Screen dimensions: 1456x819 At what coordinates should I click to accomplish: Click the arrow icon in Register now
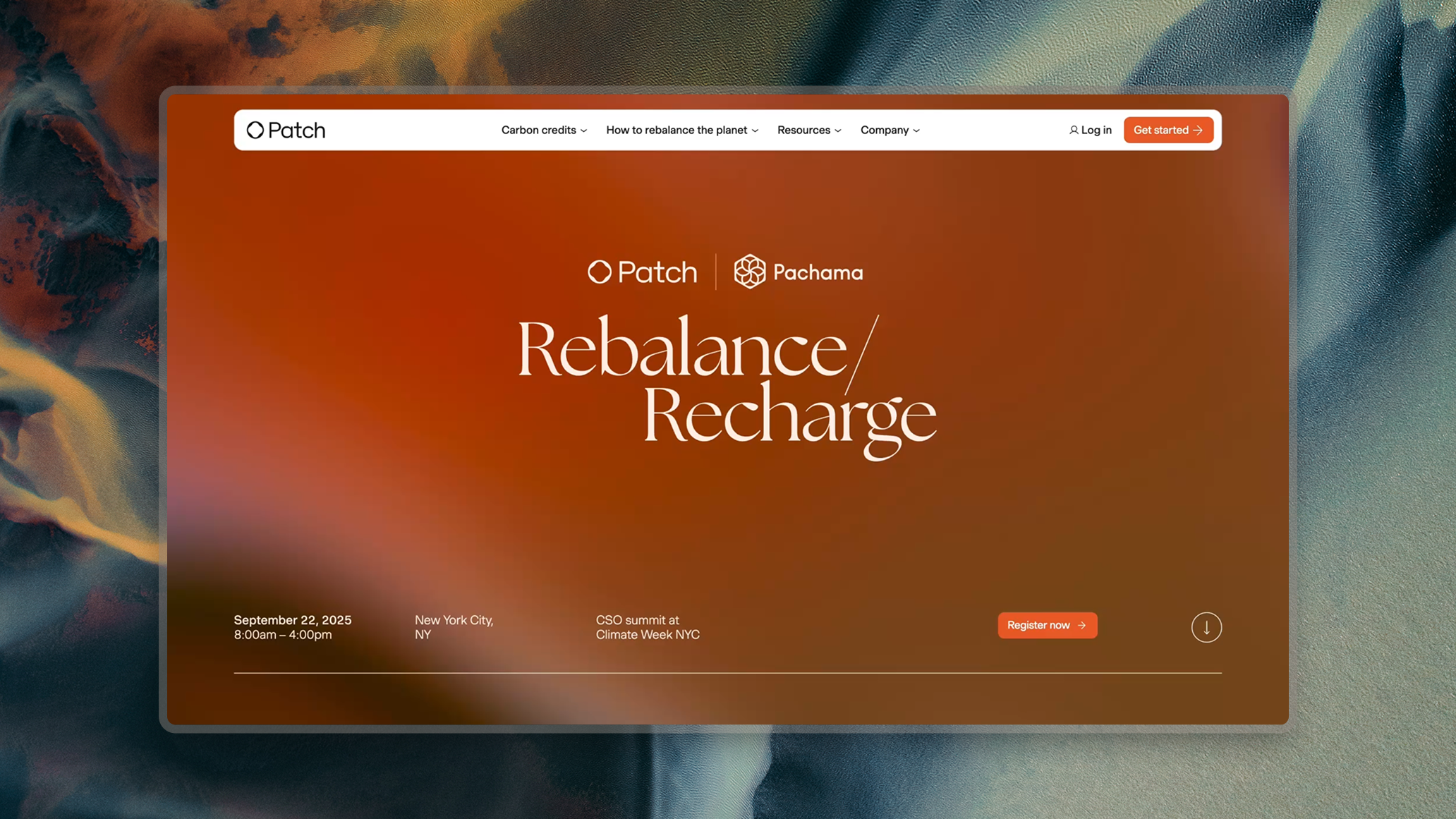tap(1082, 625)
